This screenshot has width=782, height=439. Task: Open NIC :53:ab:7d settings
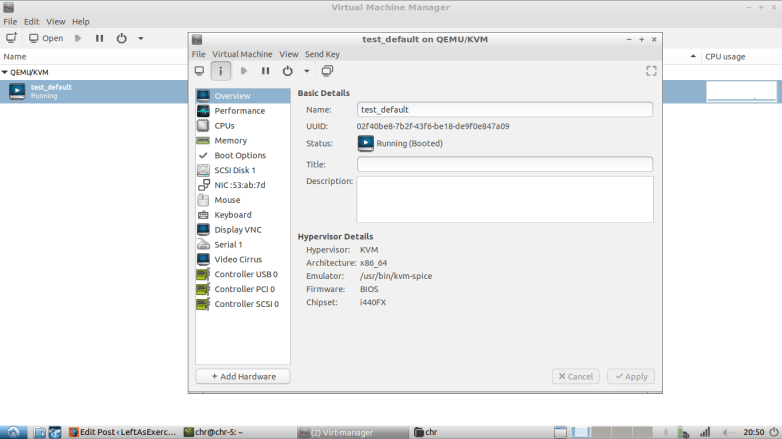coord(243,185)
